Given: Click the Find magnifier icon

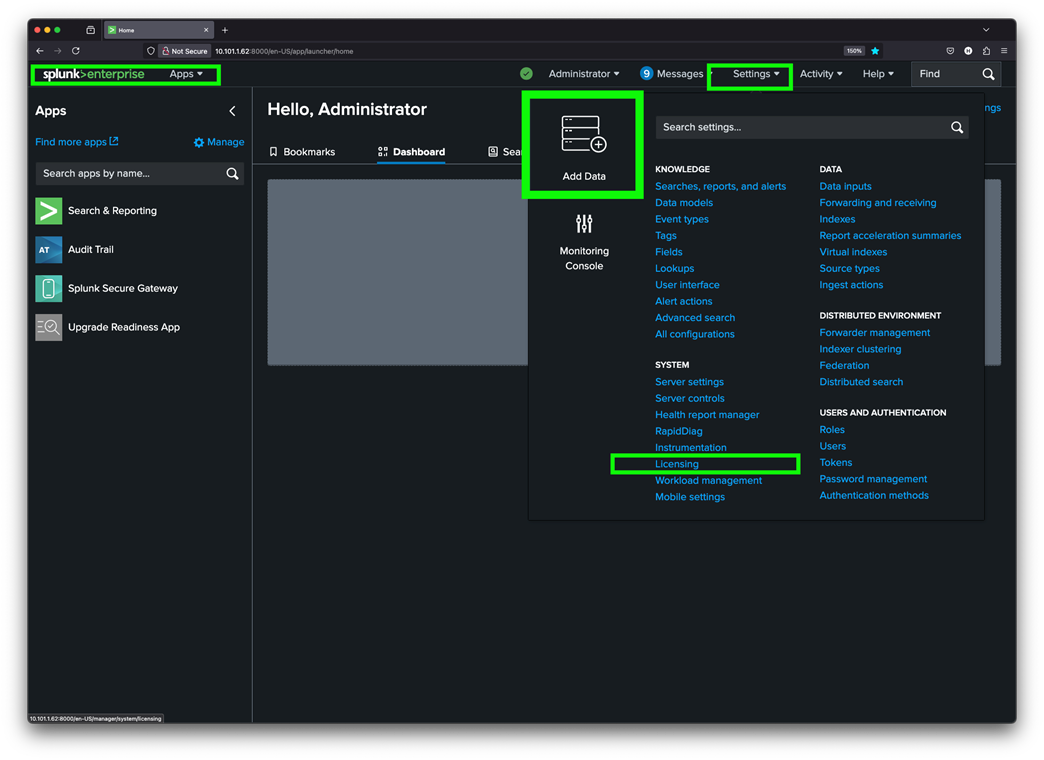Looking at the screenshot, I should coord(989,74).
